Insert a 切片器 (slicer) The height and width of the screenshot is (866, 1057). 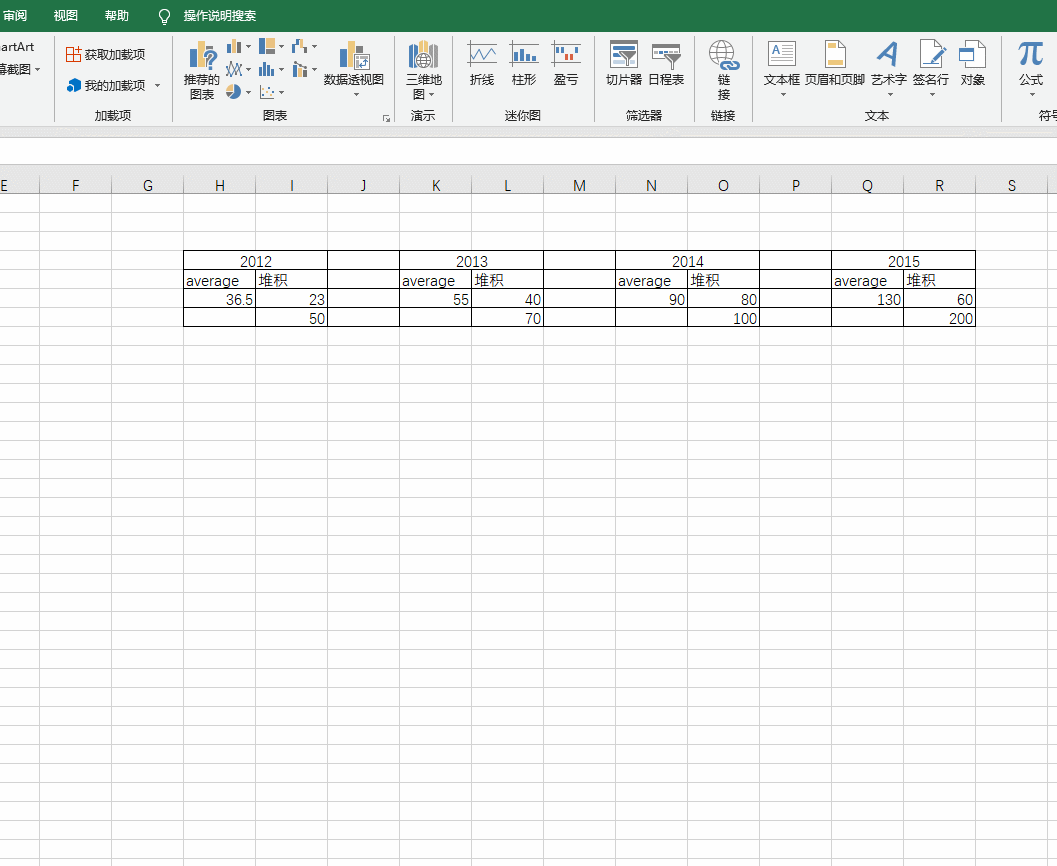(623, 63)
